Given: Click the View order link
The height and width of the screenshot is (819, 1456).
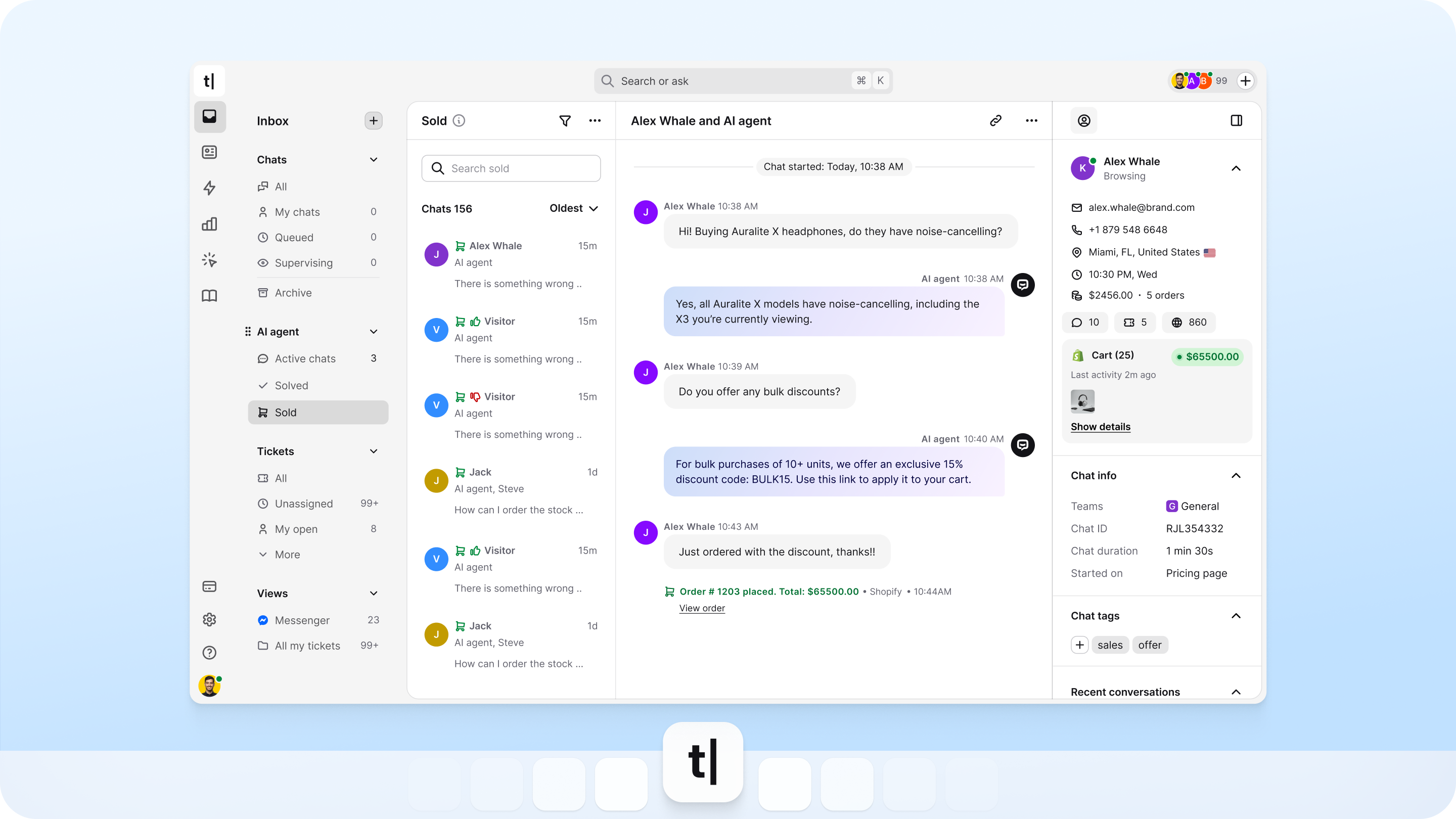Looking at the screenshot, I should pyautogui.click(x=702, y=608).
